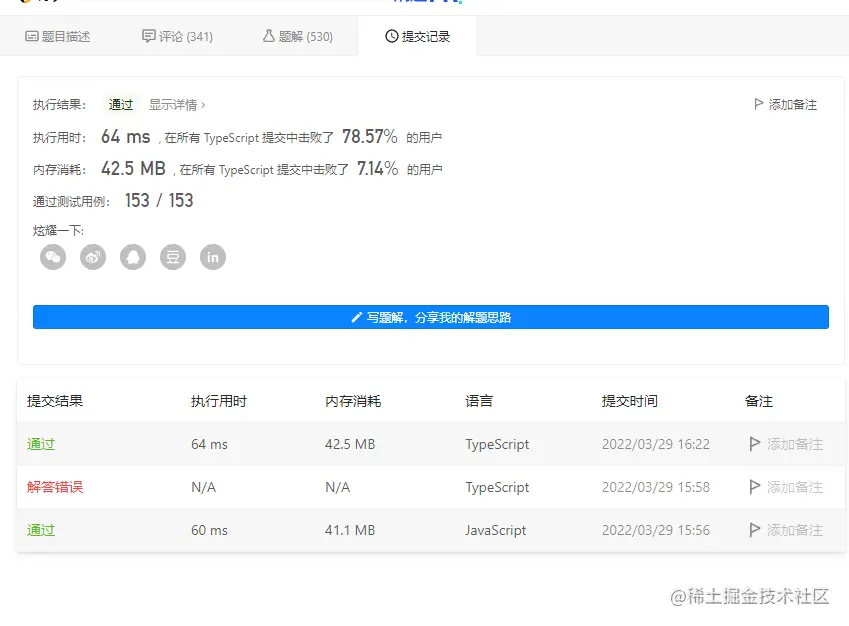Click the 60 ms table cell
The image size is (849, 626).
tap(210, 530)
